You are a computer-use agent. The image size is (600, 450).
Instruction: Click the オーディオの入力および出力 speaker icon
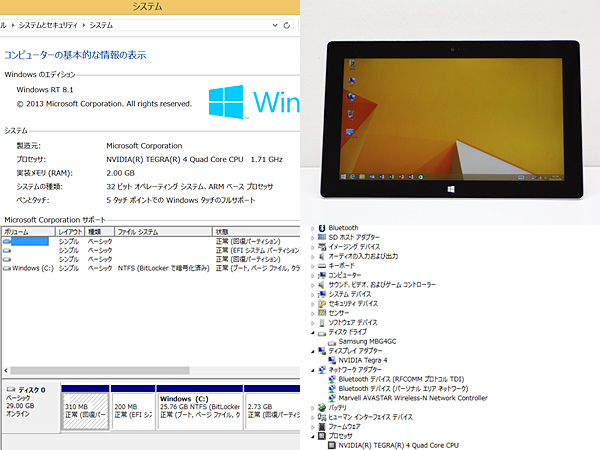click(322, 256)
